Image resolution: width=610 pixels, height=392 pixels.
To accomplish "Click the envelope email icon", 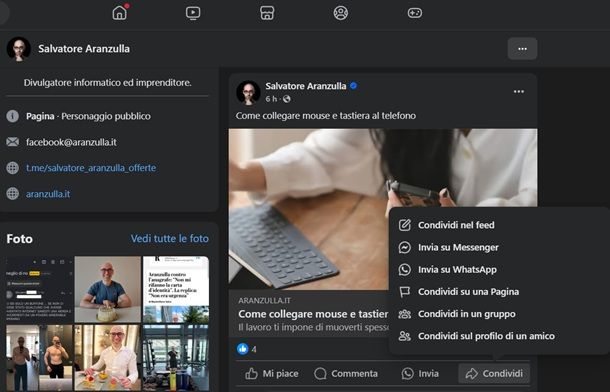I will point(12,142).
